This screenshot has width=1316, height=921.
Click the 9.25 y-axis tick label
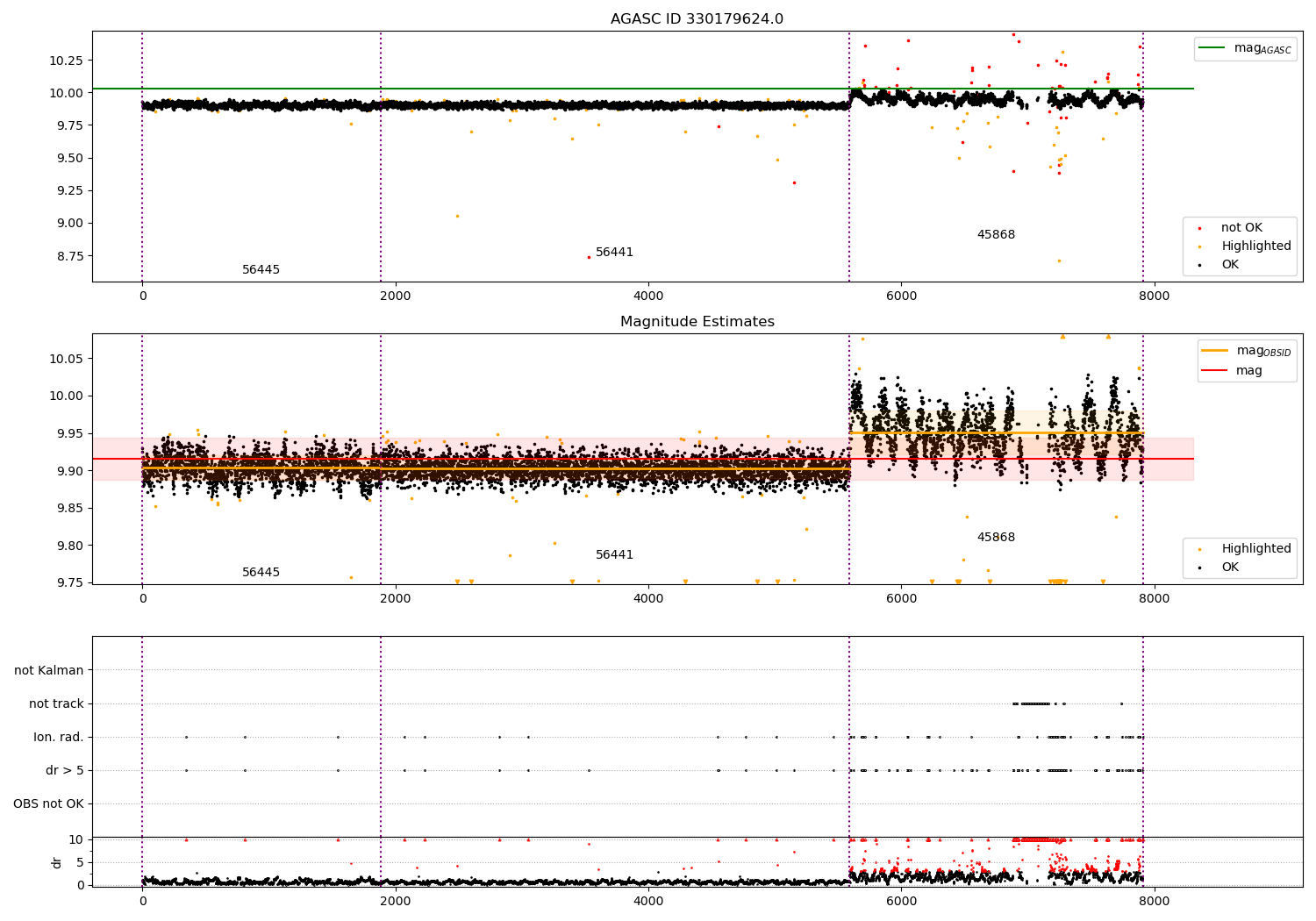[x=70, y=190]
